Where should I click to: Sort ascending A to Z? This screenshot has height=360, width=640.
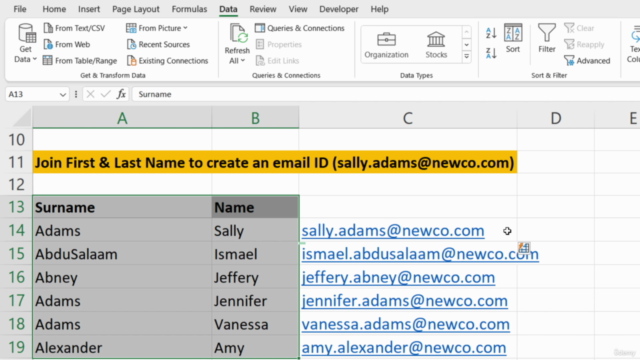pos(491,33)
